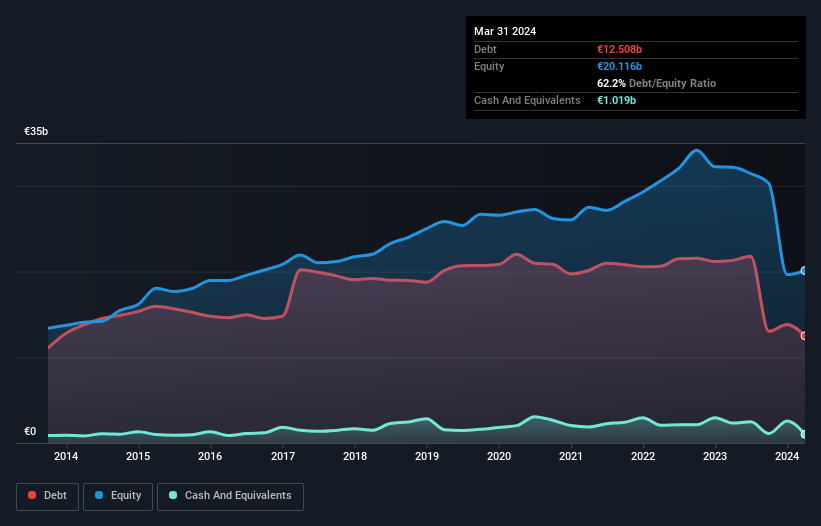Select the 2022 x-axis year label
821x526 pixels.
click(643, 457)
